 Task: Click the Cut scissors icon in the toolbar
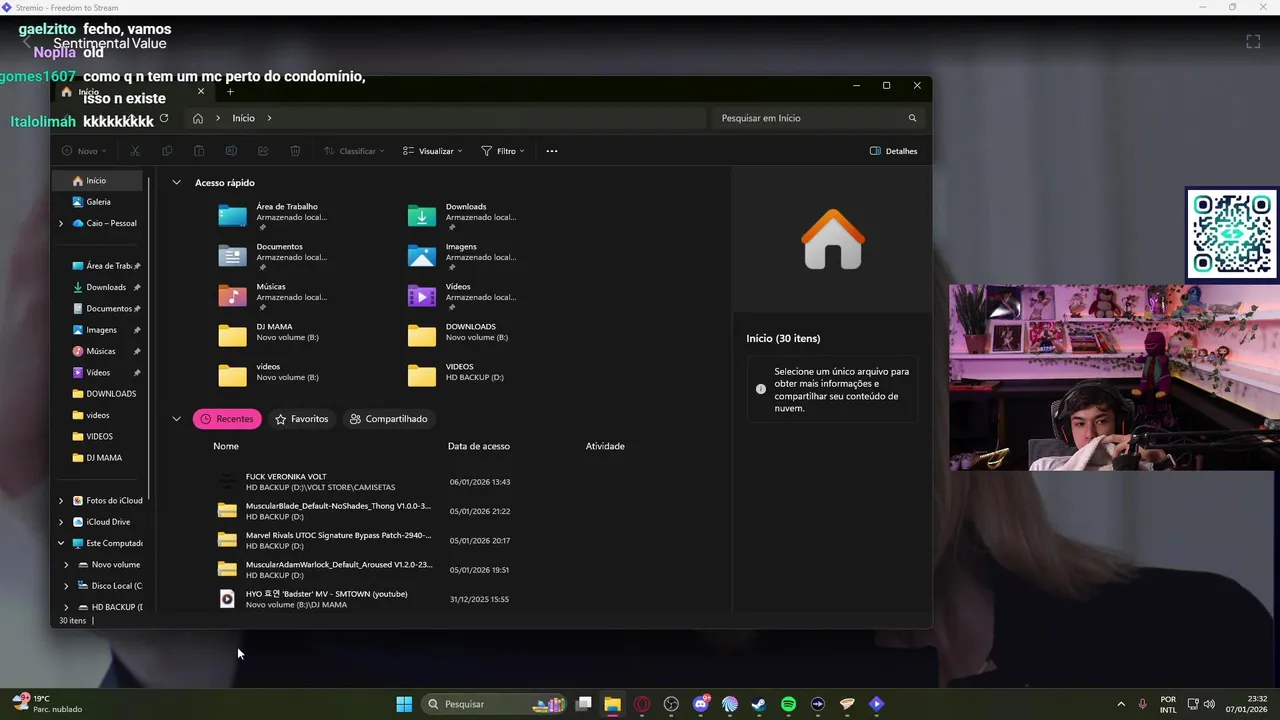(x=135, y=151)
